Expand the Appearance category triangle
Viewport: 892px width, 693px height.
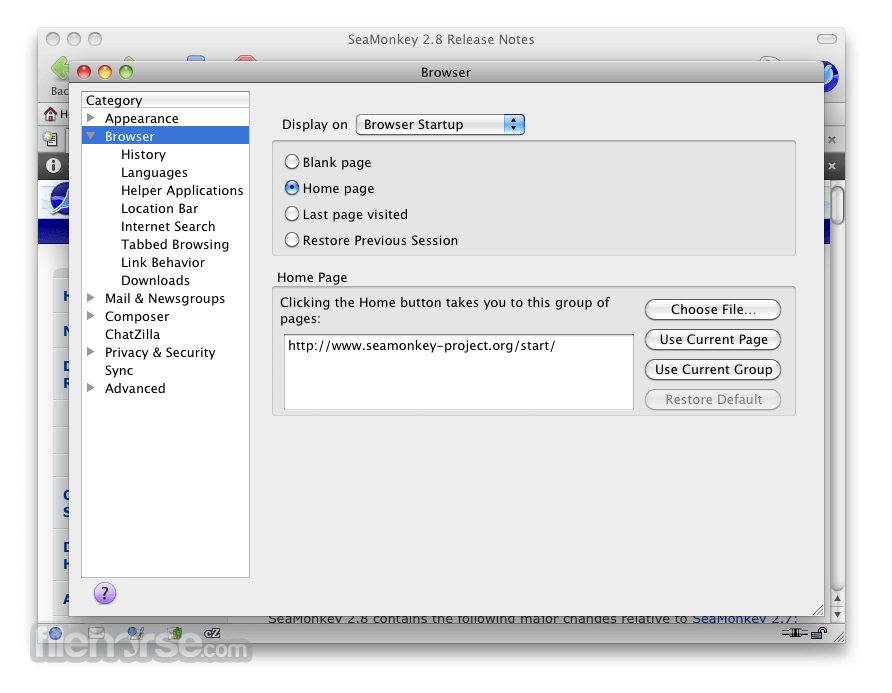(x=91, y=118)
